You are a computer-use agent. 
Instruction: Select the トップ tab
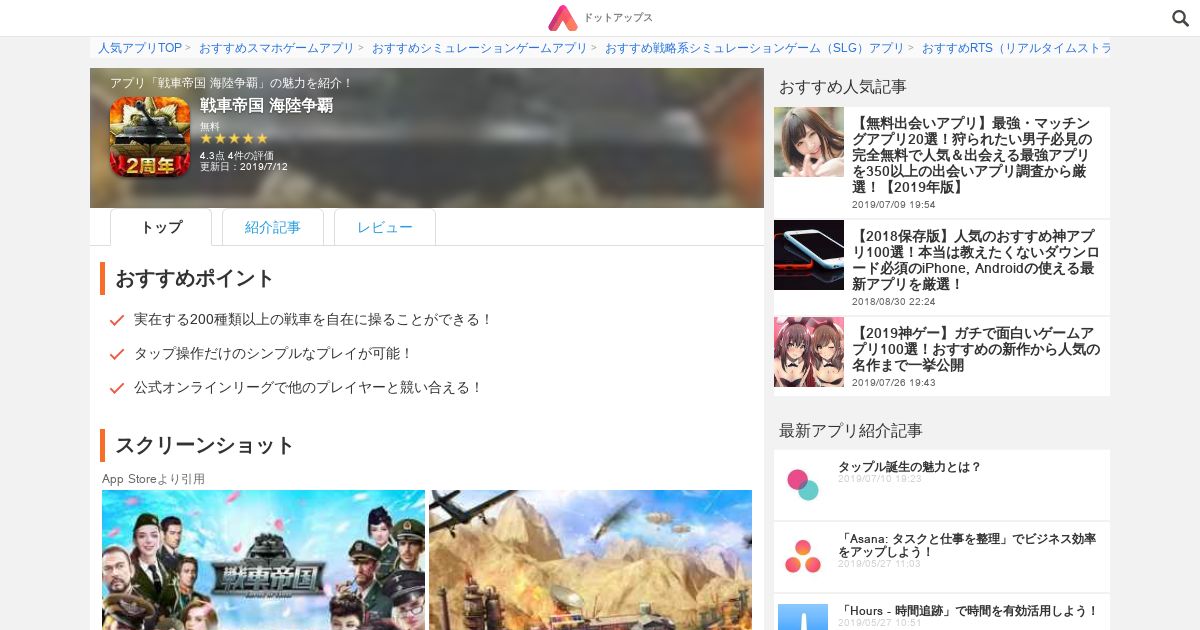coord(161,227)
